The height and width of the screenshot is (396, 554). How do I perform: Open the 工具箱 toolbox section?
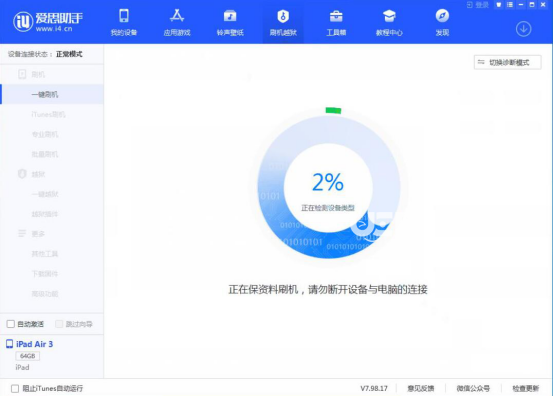click(x=336, y=23)
